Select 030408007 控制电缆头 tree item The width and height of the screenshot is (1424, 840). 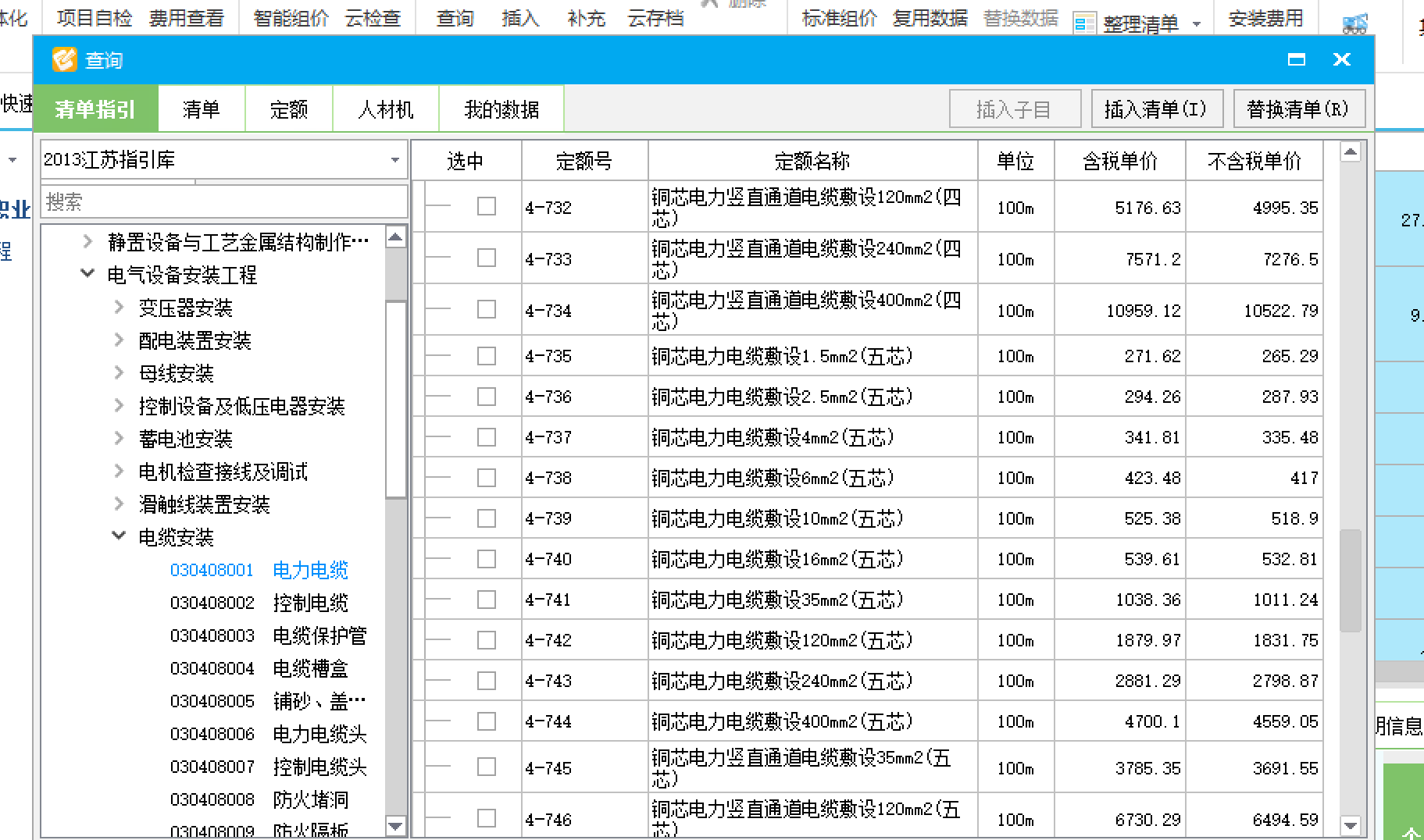tap(269, 767)
